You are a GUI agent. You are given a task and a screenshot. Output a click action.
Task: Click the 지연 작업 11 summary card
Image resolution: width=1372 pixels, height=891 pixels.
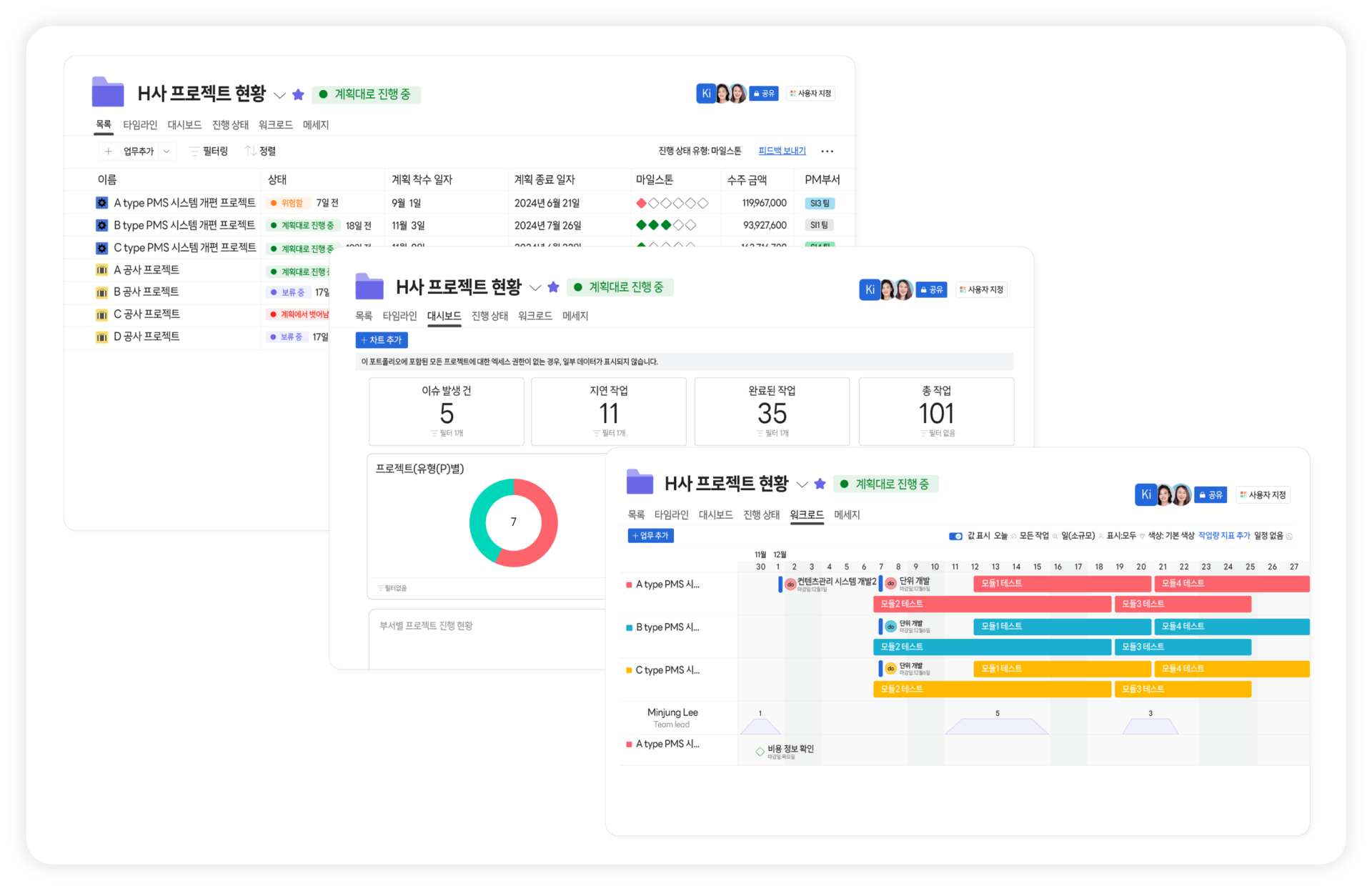click(608, 412)
